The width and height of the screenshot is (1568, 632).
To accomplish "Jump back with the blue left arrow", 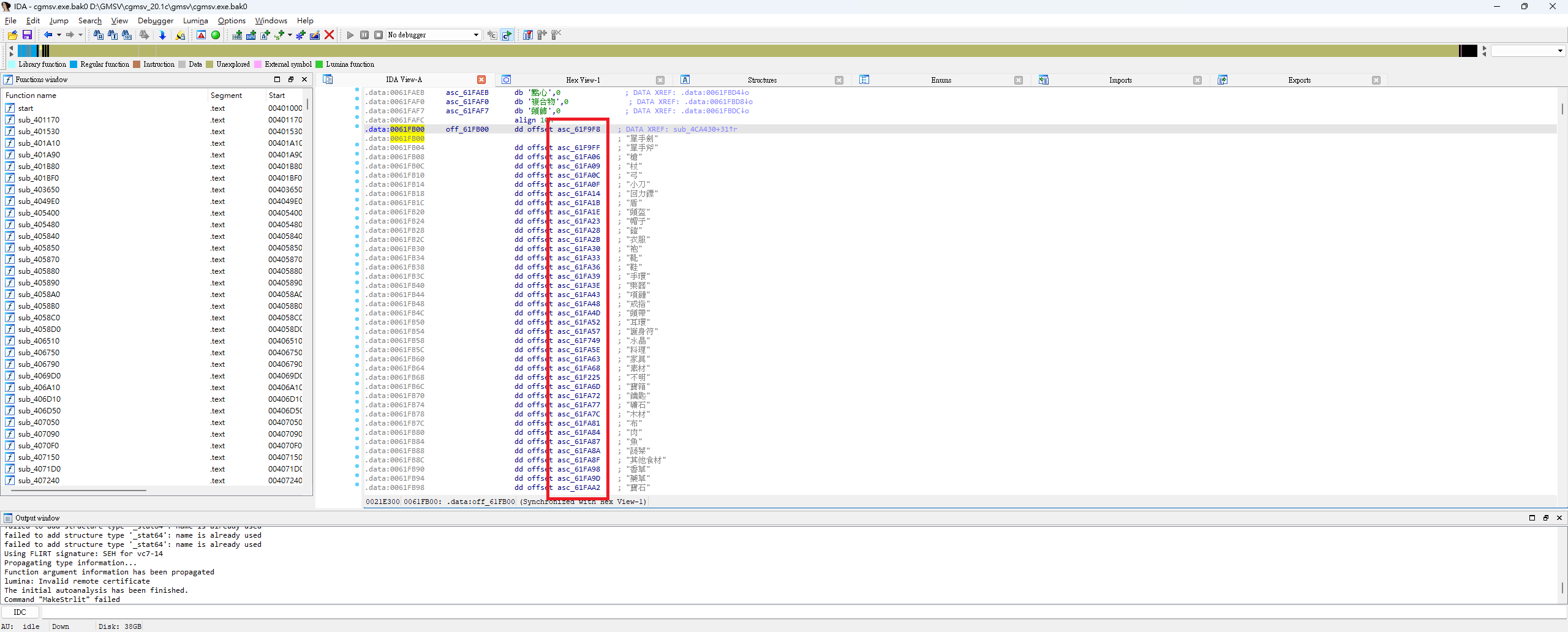I will [48, 35].
